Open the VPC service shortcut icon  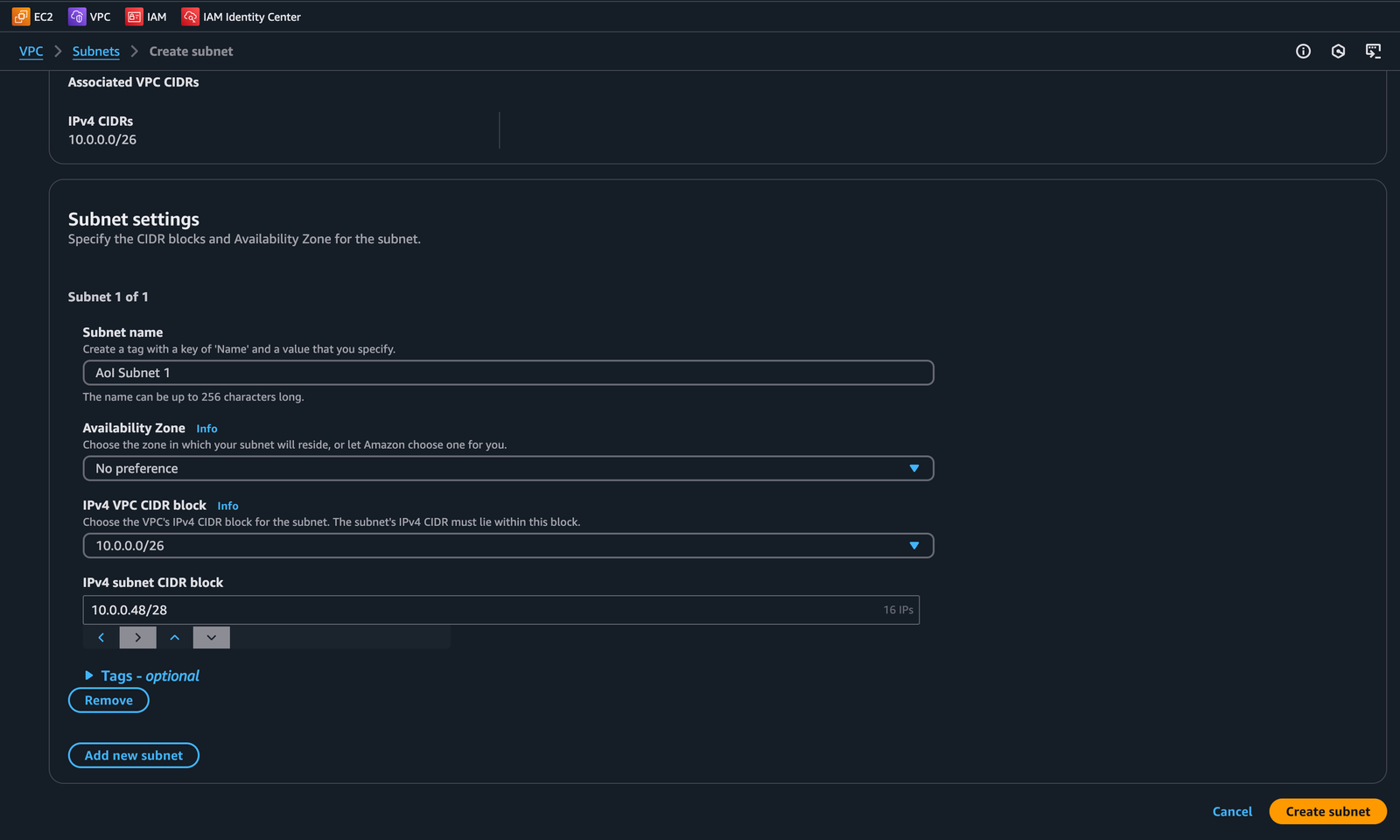point(77,17)
